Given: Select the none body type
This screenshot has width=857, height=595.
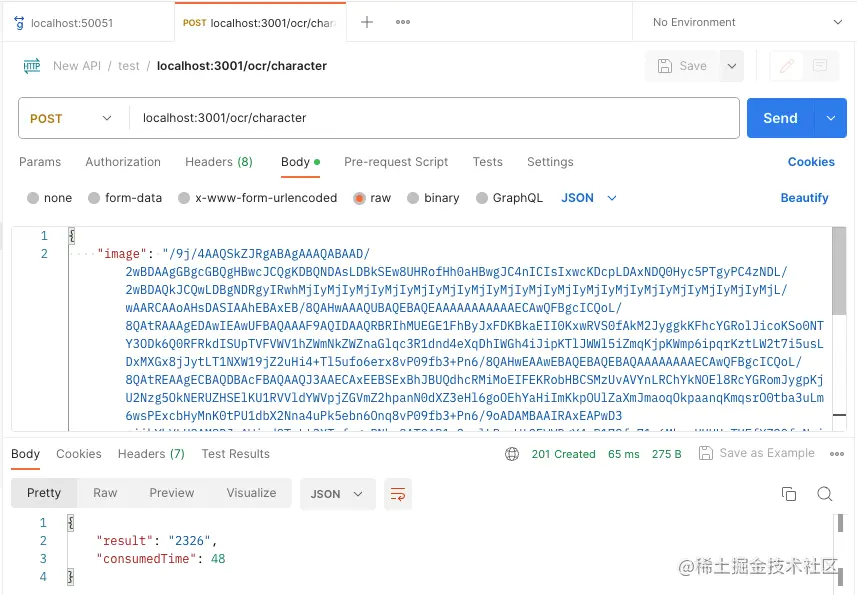Looking at the screenshot, I should (49, 198).
